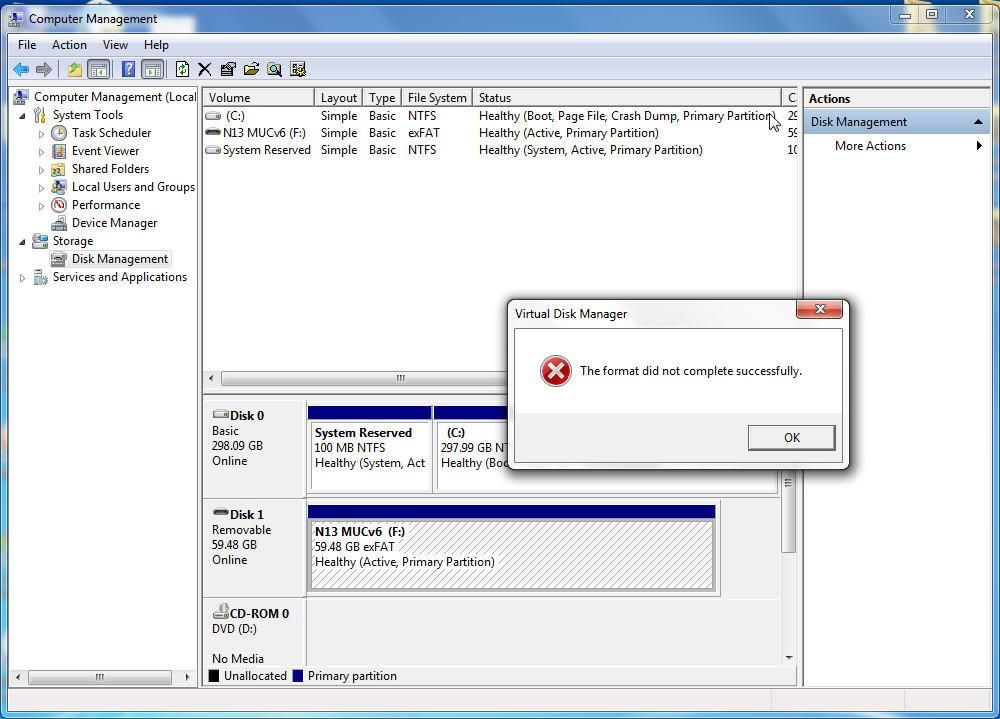Click the open folder toolbar icon
This screenshot has height=719, width=1000.
pyautogui.click(x=251, y=69)
